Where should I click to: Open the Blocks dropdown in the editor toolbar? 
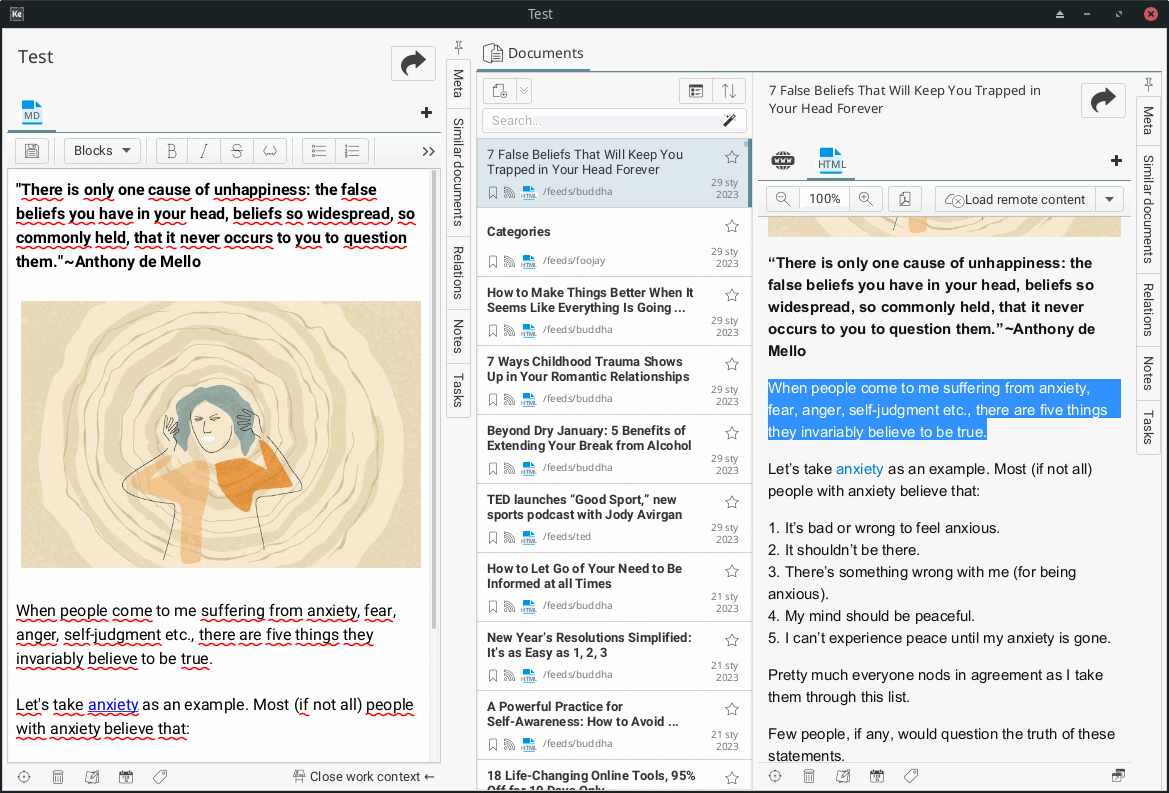click(x=102, y=151)
